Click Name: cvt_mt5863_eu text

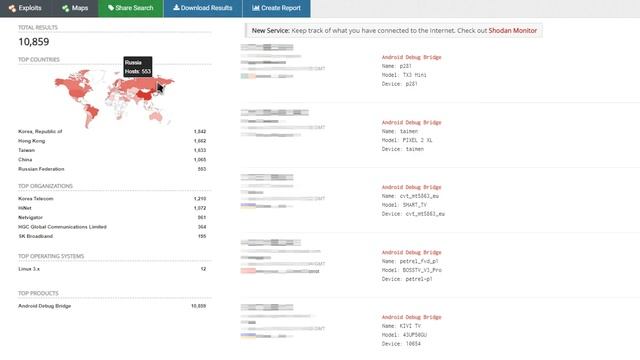click(x=411, y=196)
